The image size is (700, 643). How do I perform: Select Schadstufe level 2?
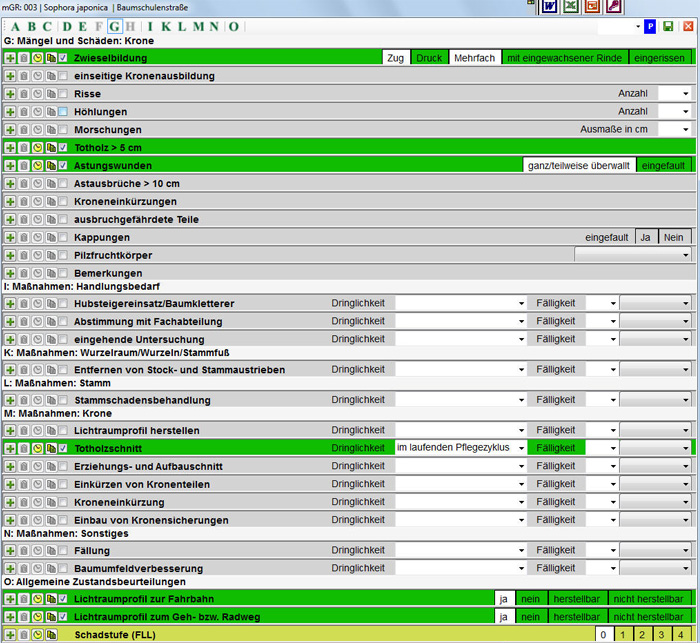click(x=642, y=635)
